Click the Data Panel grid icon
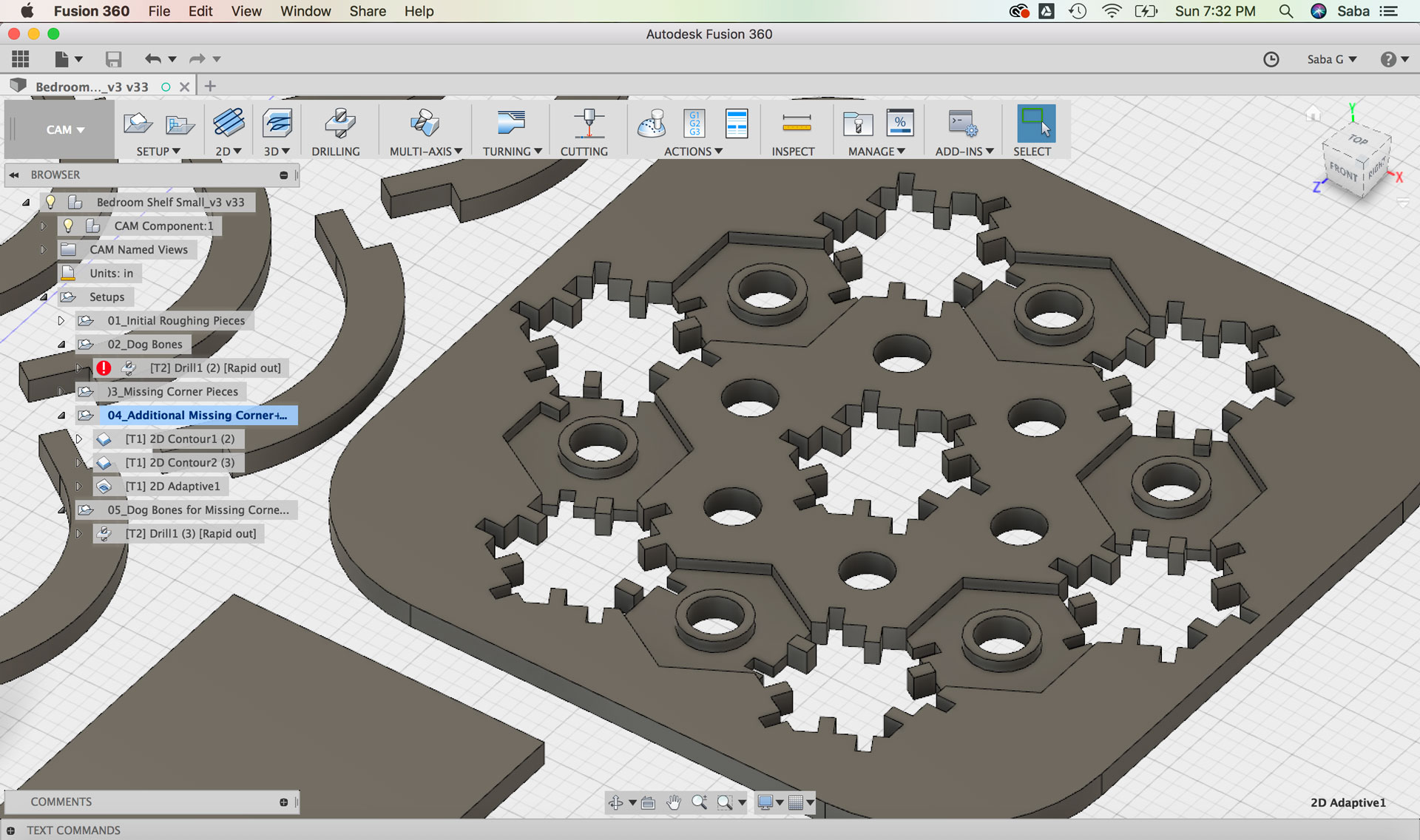 click(x=21, y=59)
